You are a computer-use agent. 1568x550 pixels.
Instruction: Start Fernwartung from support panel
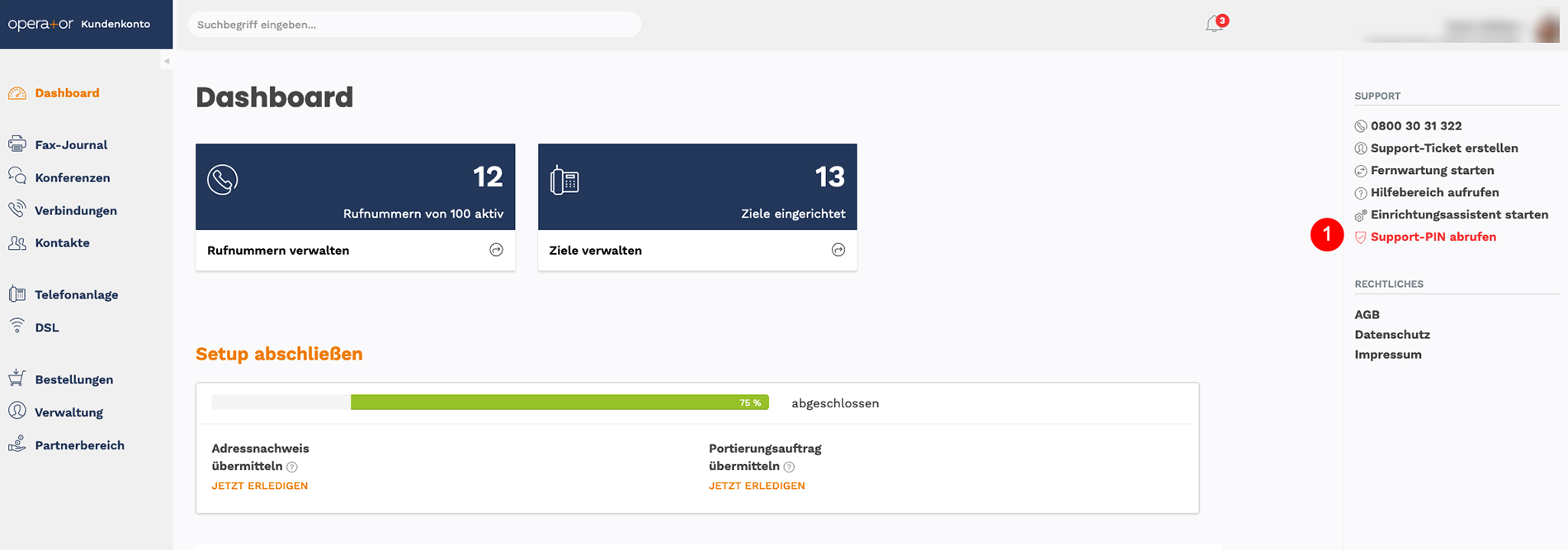point(1433,171)
